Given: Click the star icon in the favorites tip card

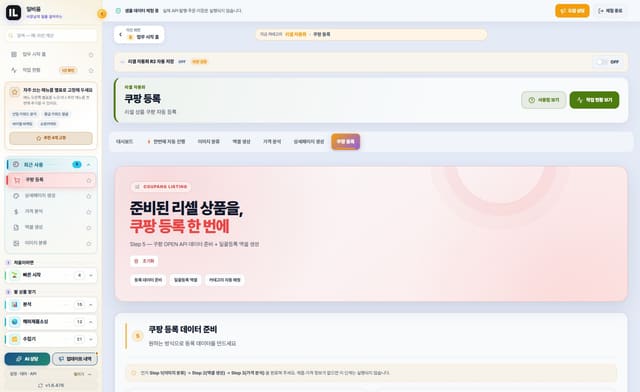Looking at the screenshot, I should point(15,92).
